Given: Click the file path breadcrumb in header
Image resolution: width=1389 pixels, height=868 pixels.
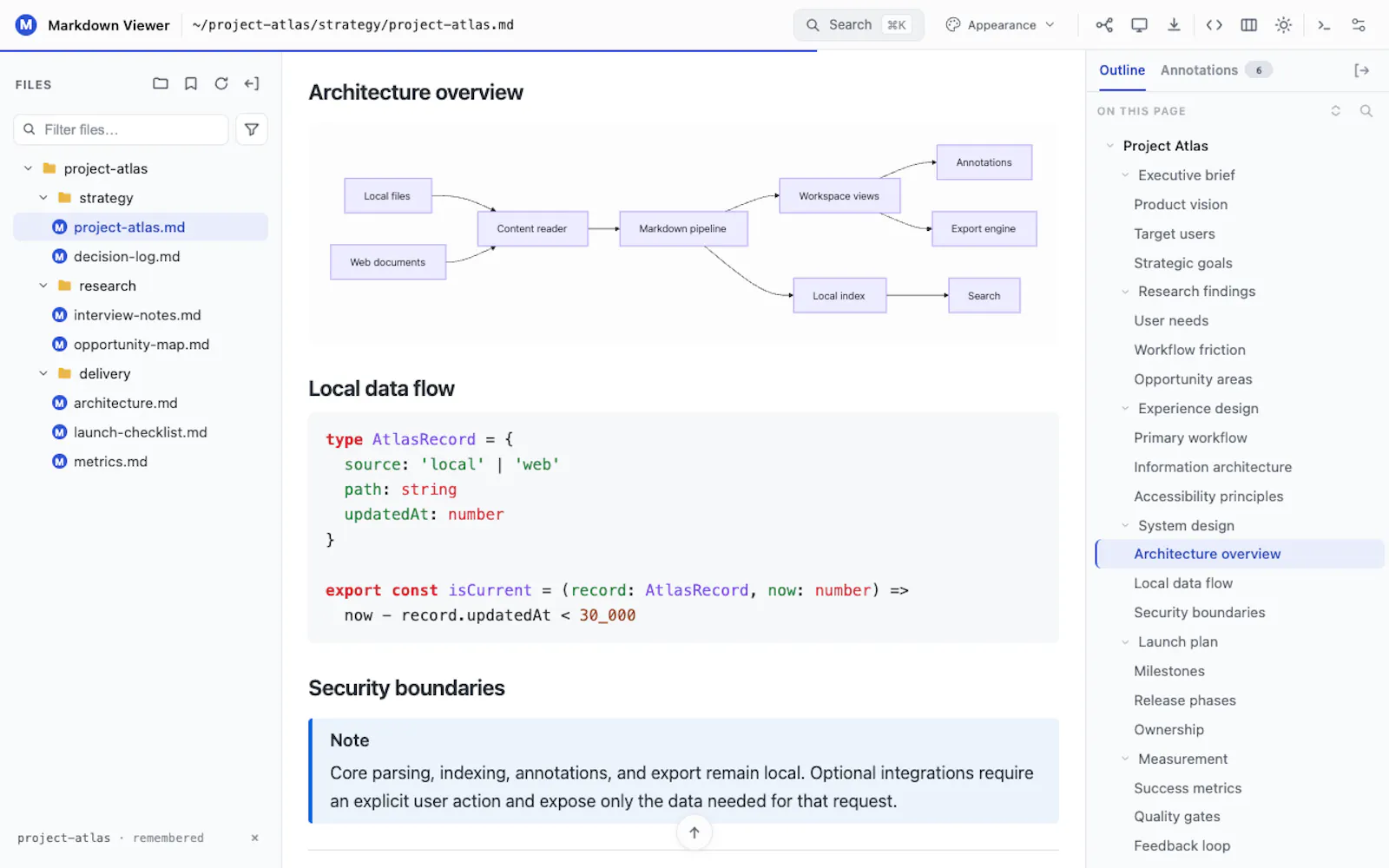Looking at the screenshot, I should click(x=353, y=25).
